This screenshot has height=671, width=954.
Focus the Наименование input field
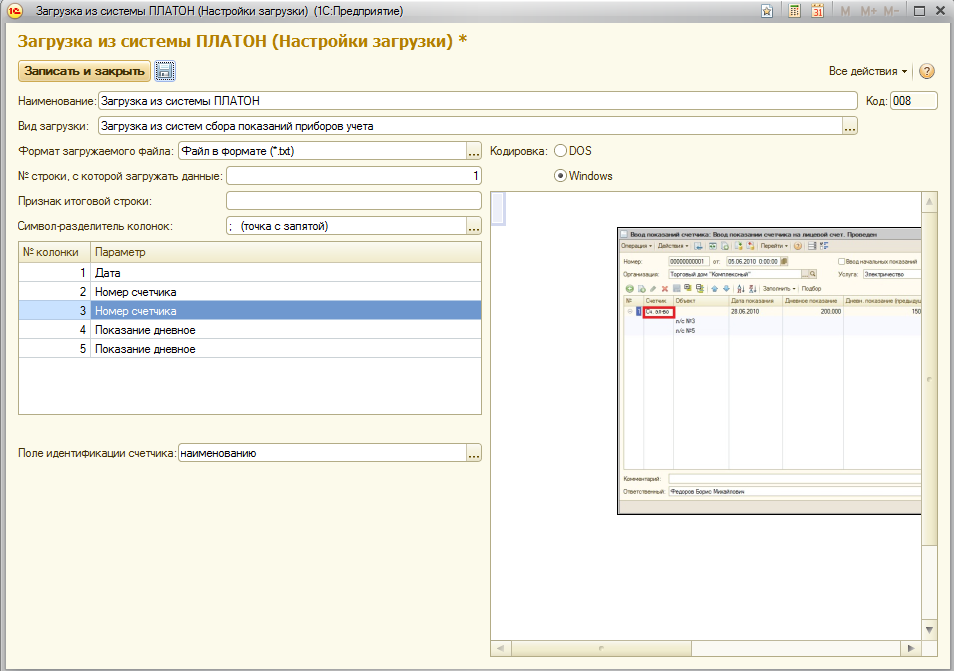[x=478, y=101]
